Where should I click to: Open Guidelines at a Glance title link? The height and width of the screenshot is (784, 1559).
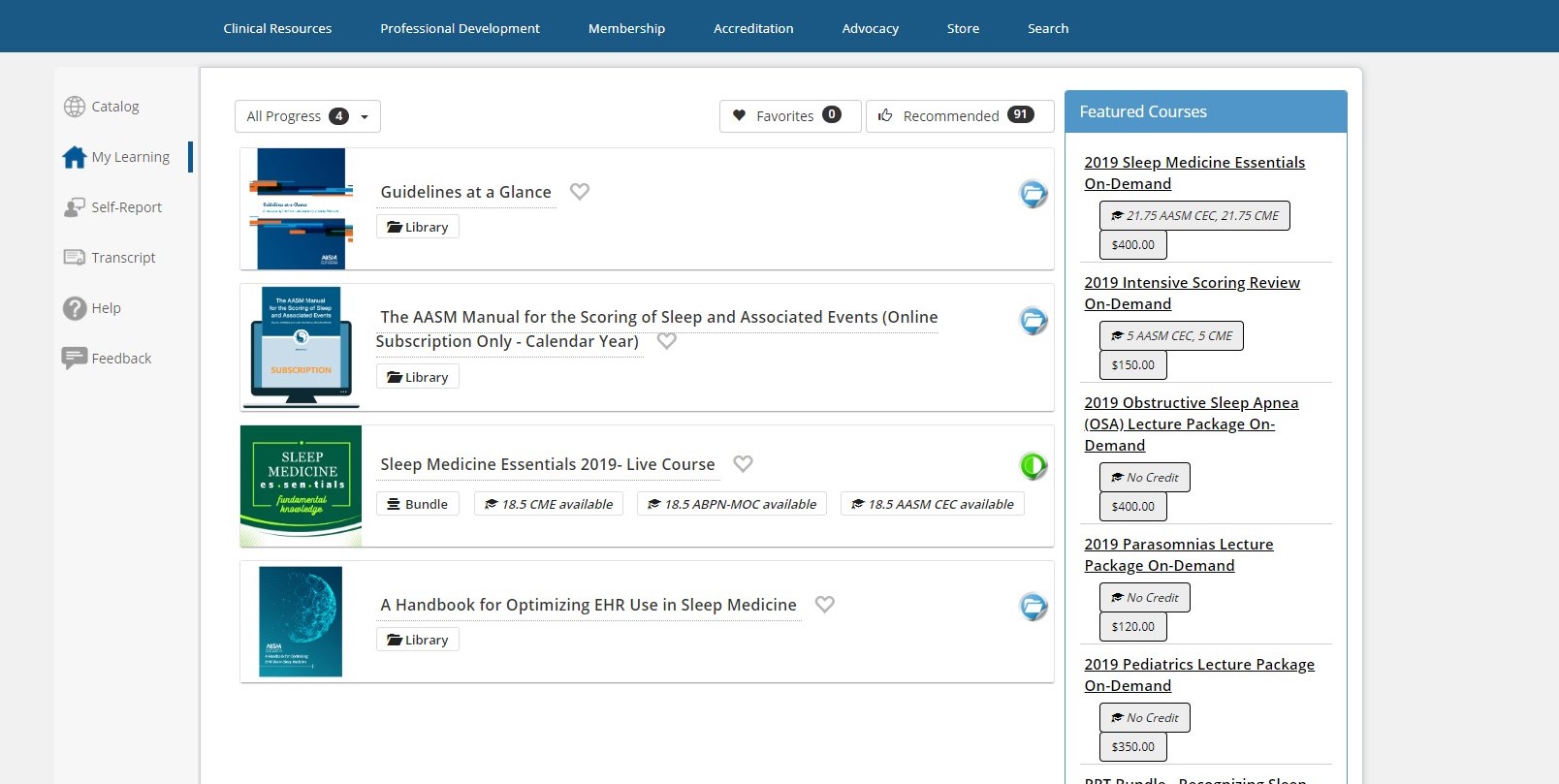click(465, 192)
